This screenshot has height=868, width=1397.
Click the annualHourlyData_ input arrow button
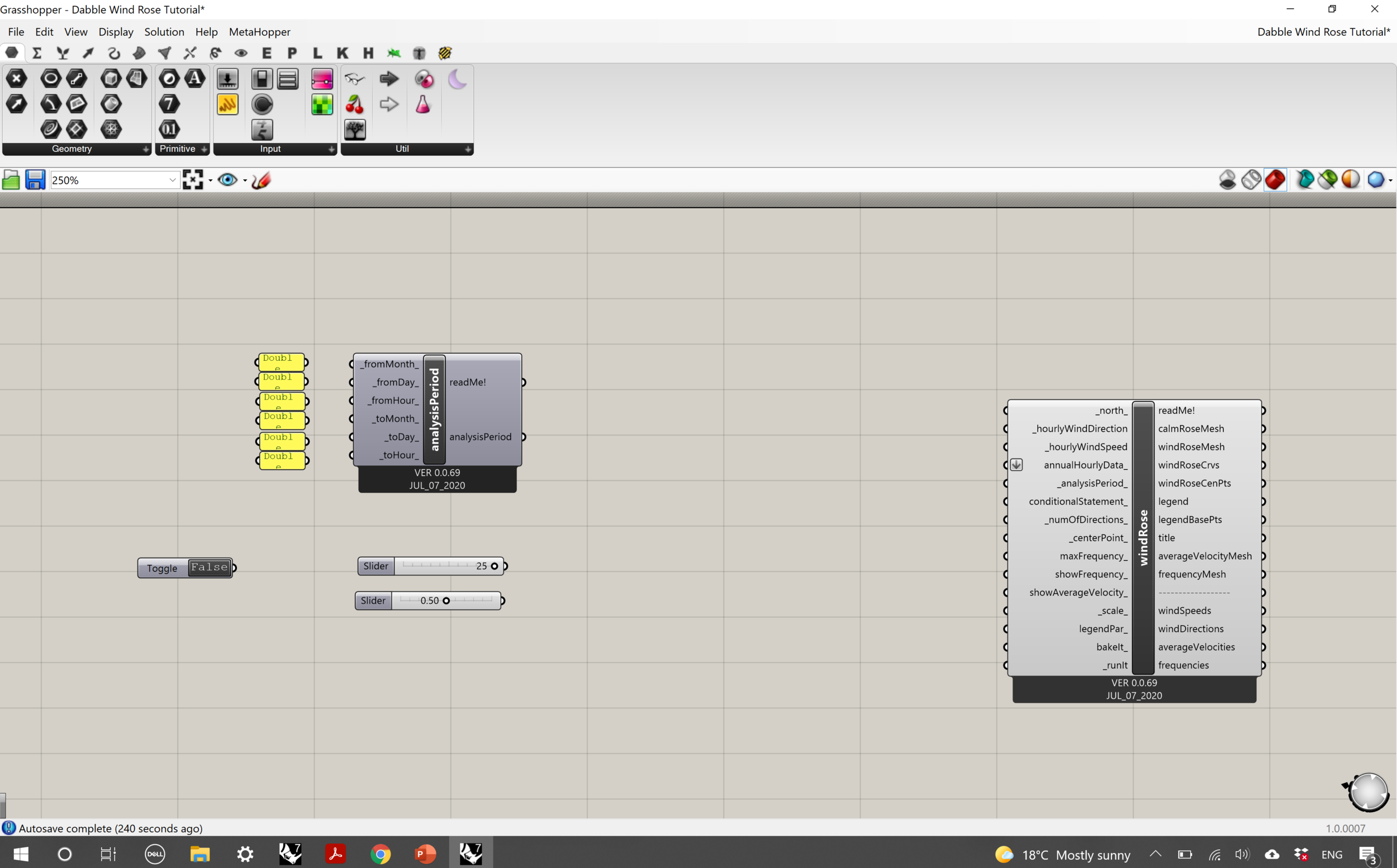point(1016,465)
